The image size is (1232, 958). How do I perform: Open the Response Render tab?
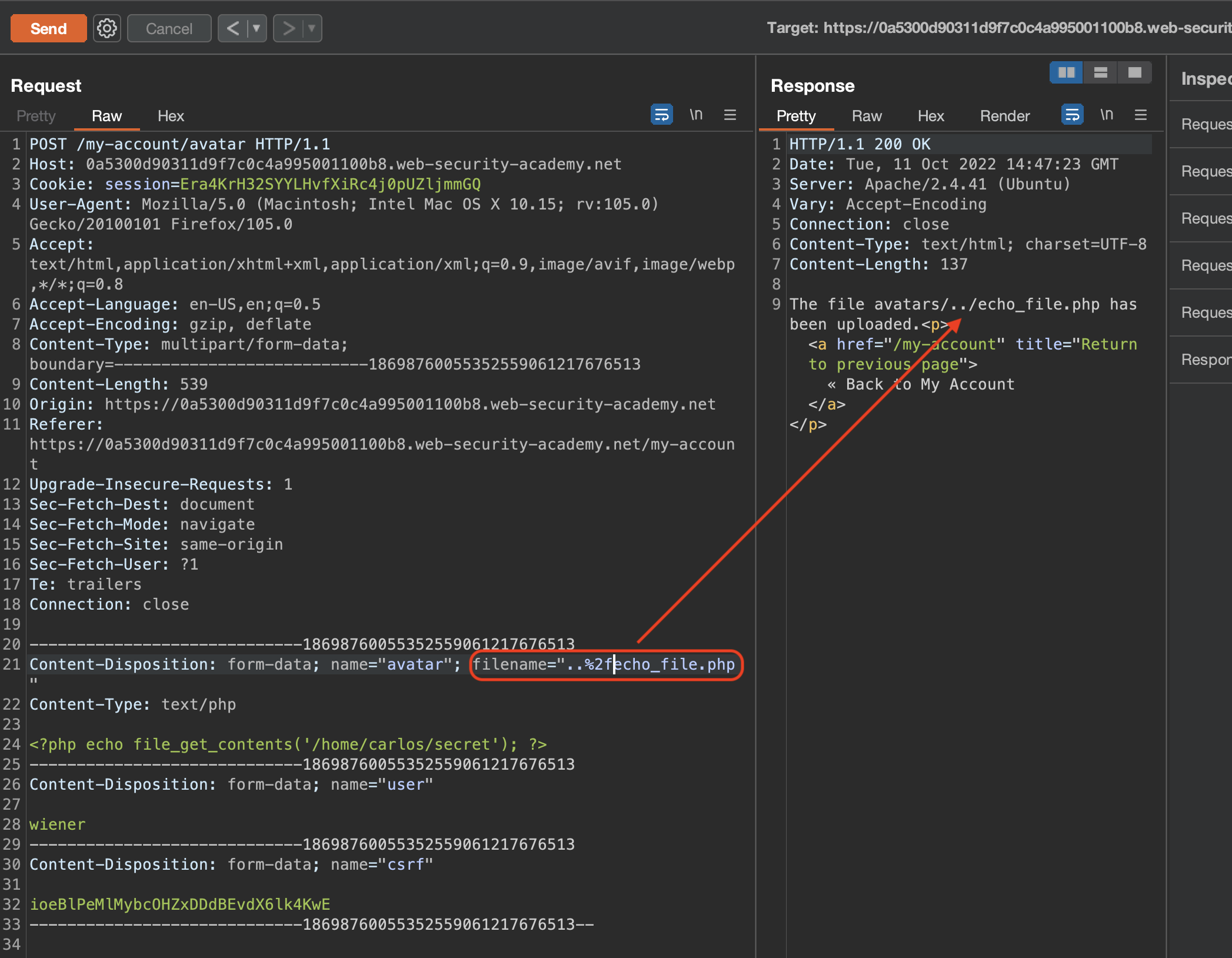[x=1004, y=117]
